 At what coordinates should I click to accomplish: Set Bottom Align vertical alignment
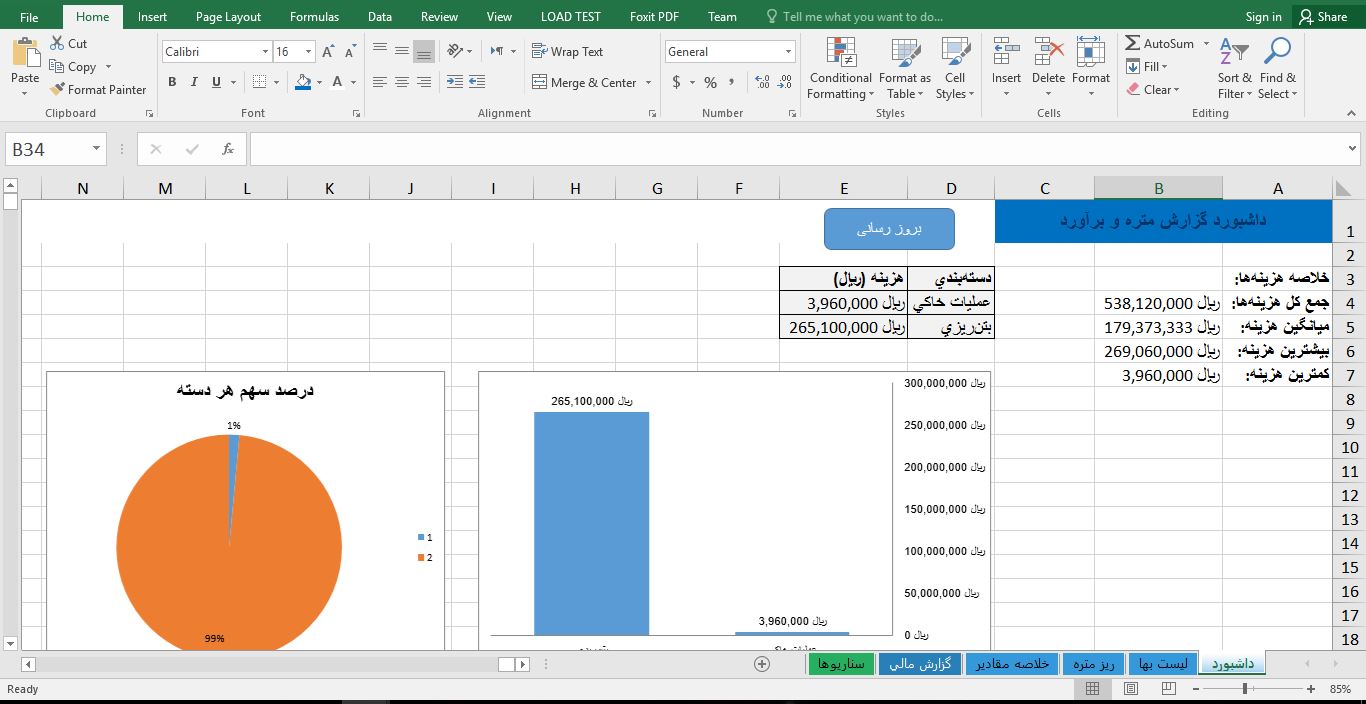point(424,51)
